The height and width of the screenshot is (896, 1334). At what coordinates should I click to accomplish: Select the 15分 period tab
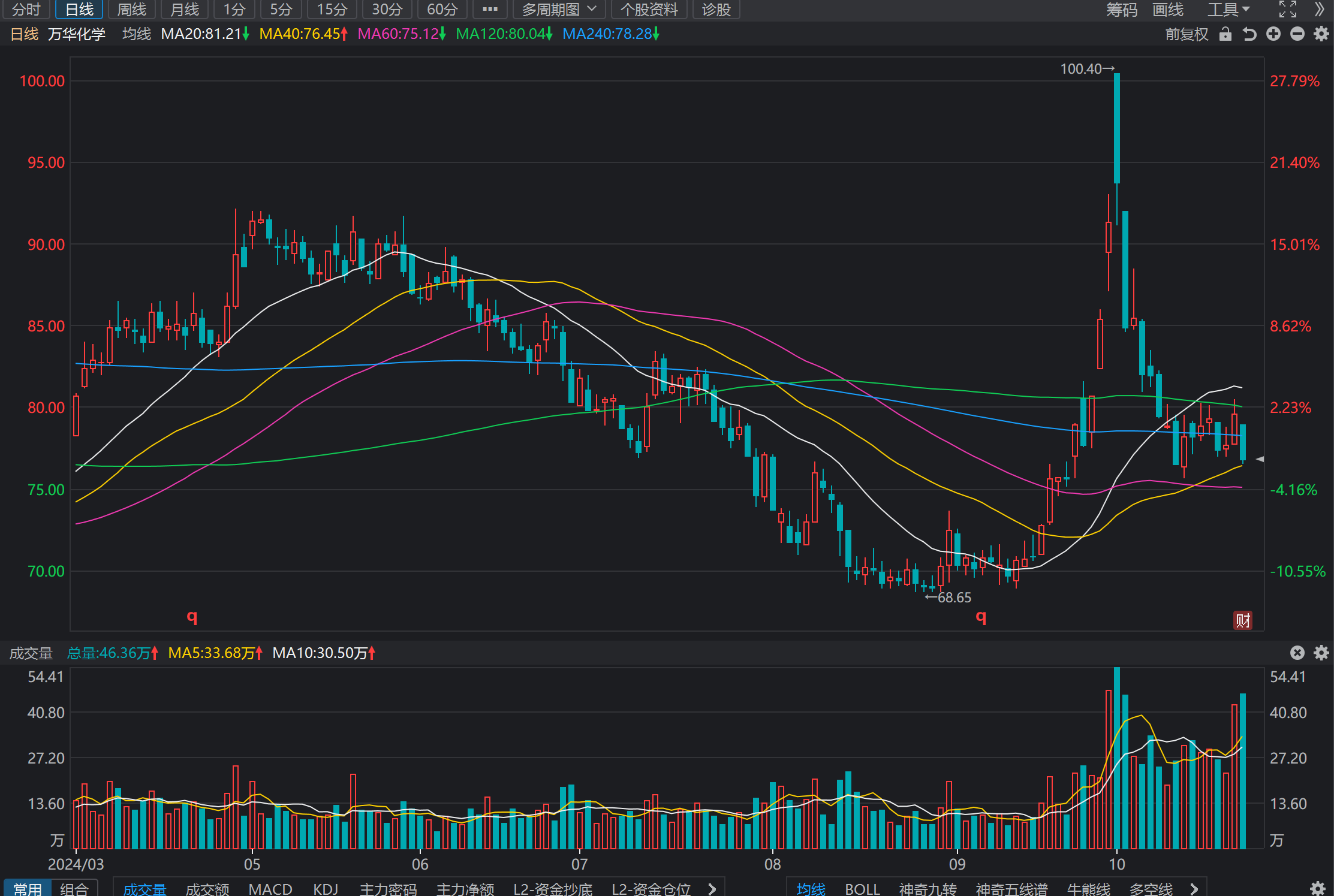[332, 9]
